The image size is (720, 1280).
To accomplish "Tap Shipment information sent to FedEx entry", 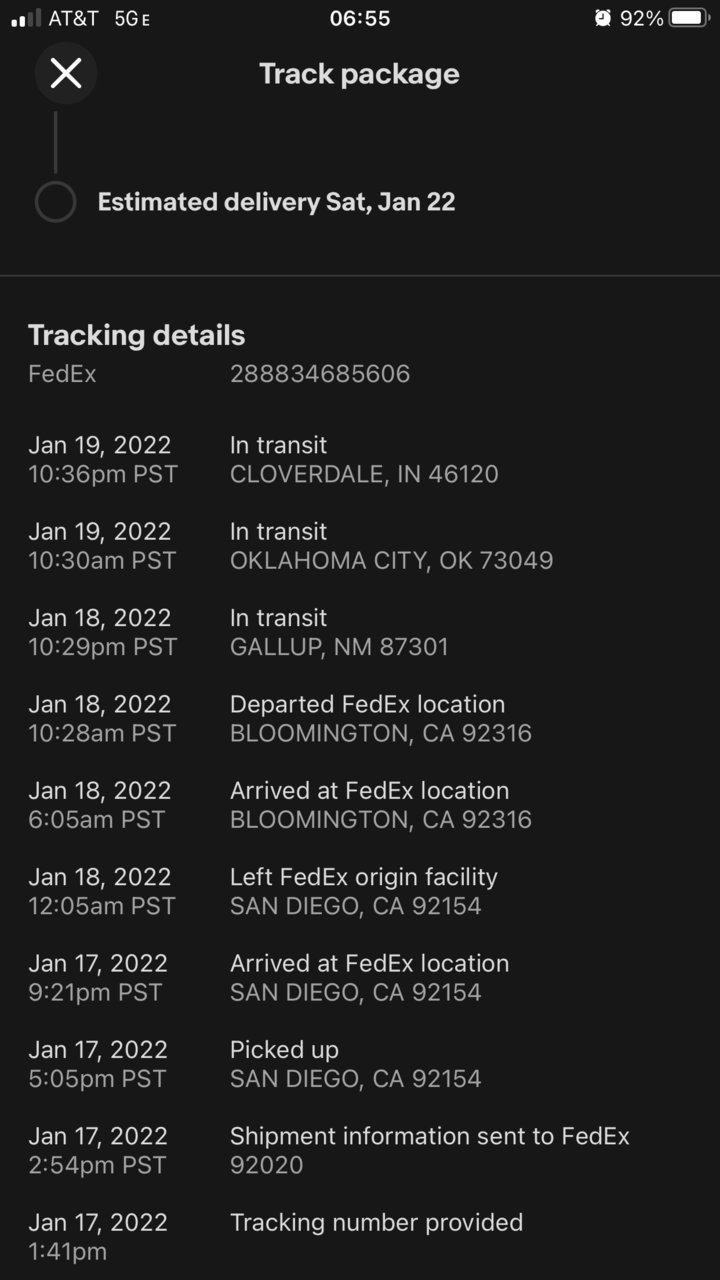I will pos(360,1151).
